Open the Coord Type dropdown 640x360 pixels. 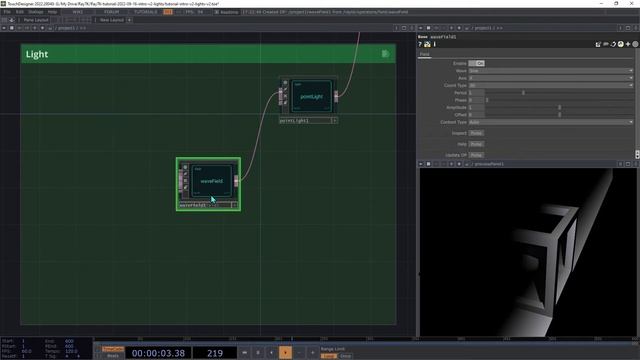pos(551,85)
